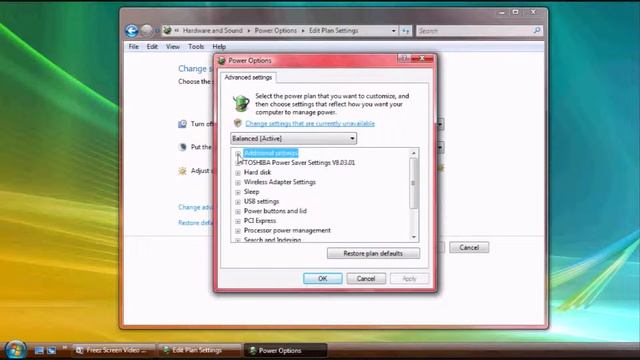Click the address bar refresh icon

(x=405, y=31)
